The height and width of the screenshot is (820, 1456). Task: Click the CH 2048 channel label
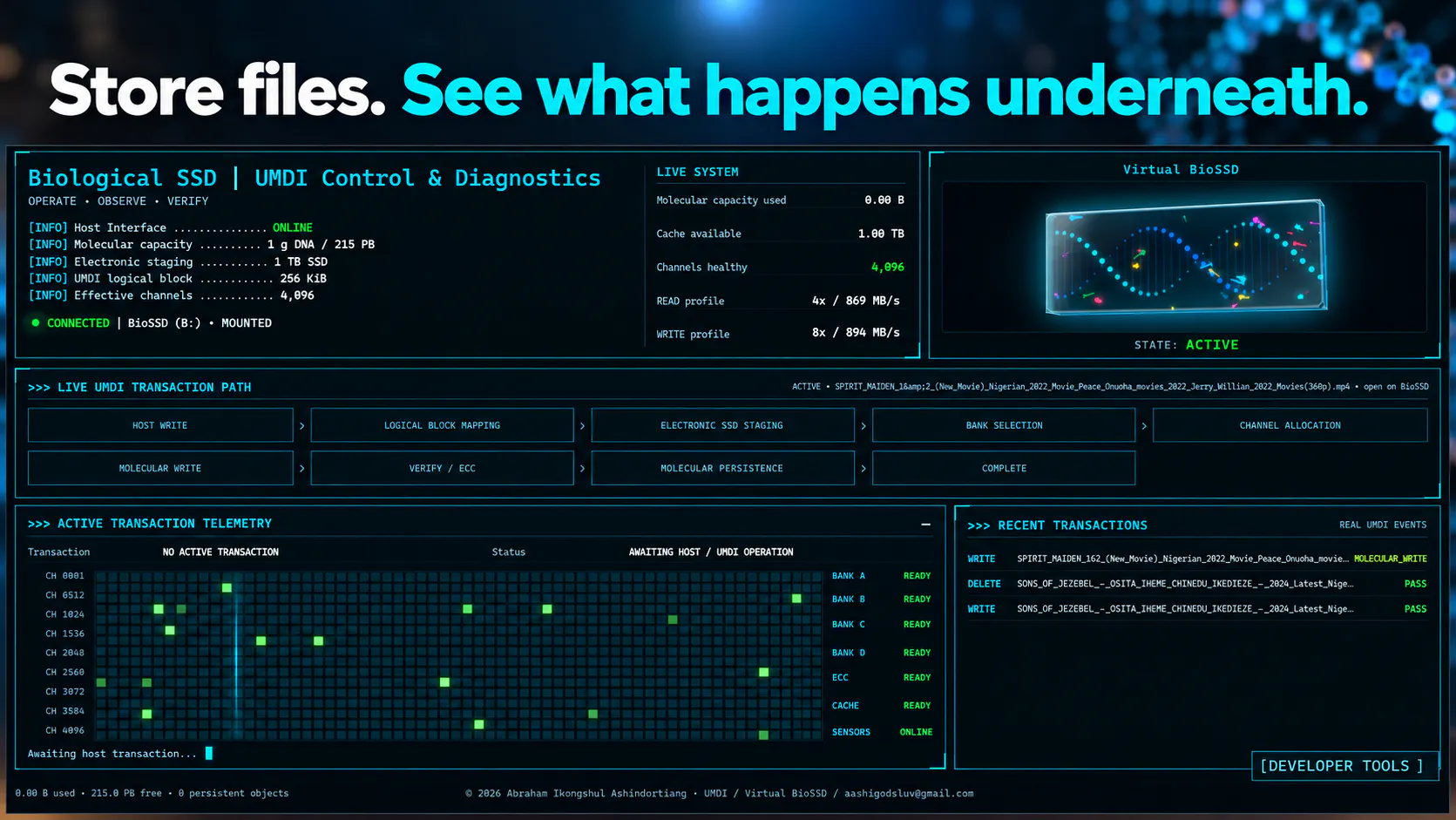pos(65,653)
